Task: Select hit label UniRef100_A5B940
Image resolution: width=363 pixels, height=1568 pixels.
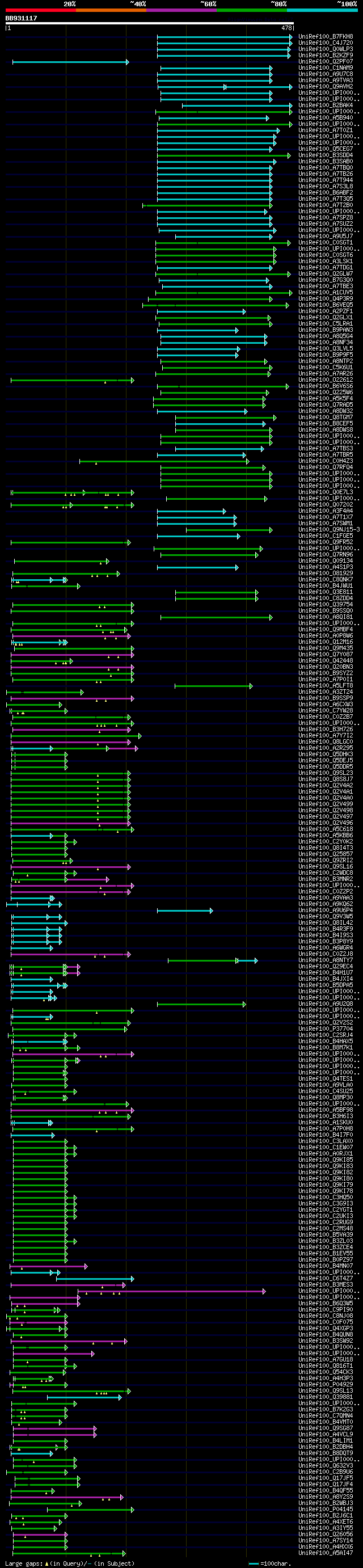Action: pyautogui.click(x=325, y=117)
